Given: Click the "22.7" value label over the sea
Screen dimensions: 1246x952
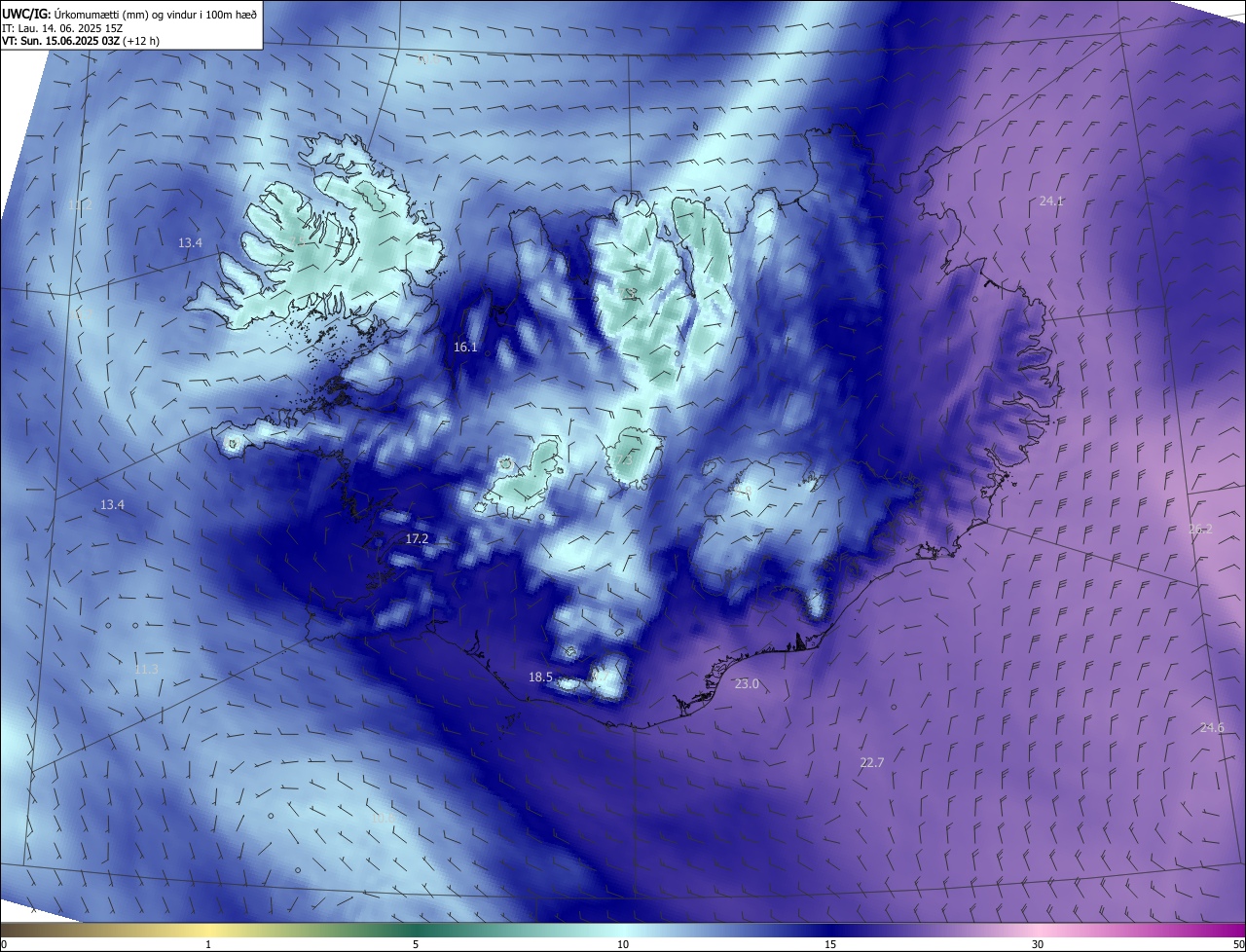Looking at the screenshot, I should click(x=872, y=762).
